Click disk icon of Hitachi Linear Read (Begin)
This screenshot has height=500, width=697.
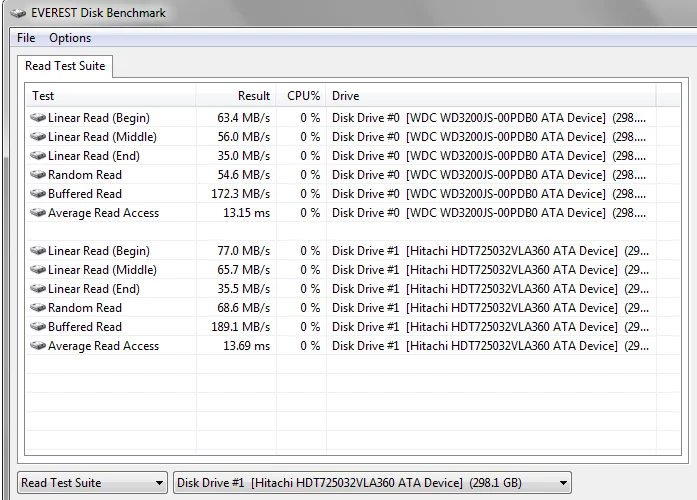38,251
